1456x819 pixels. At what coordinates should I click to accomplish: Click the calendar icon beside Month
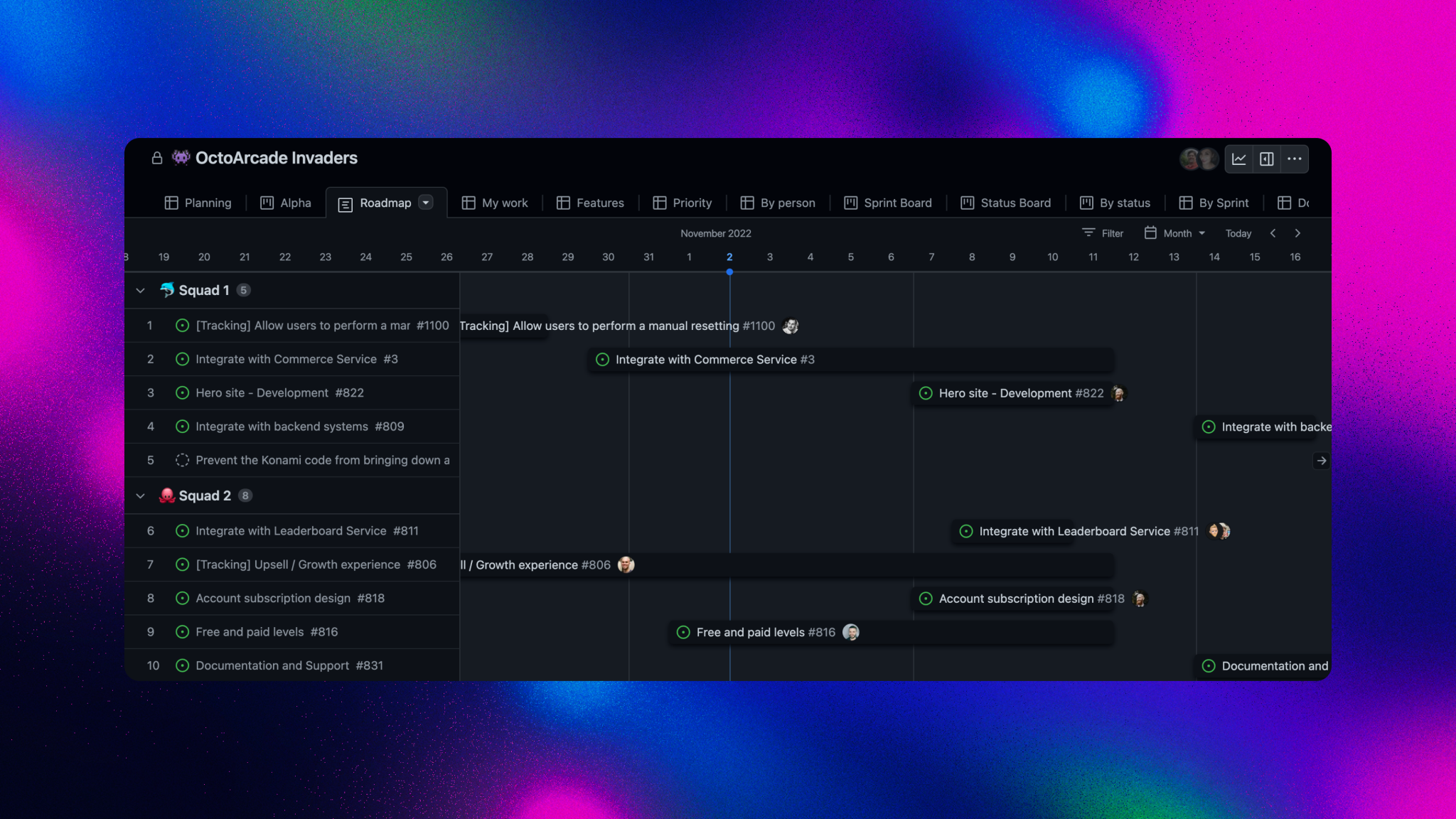coord(1150,232)
